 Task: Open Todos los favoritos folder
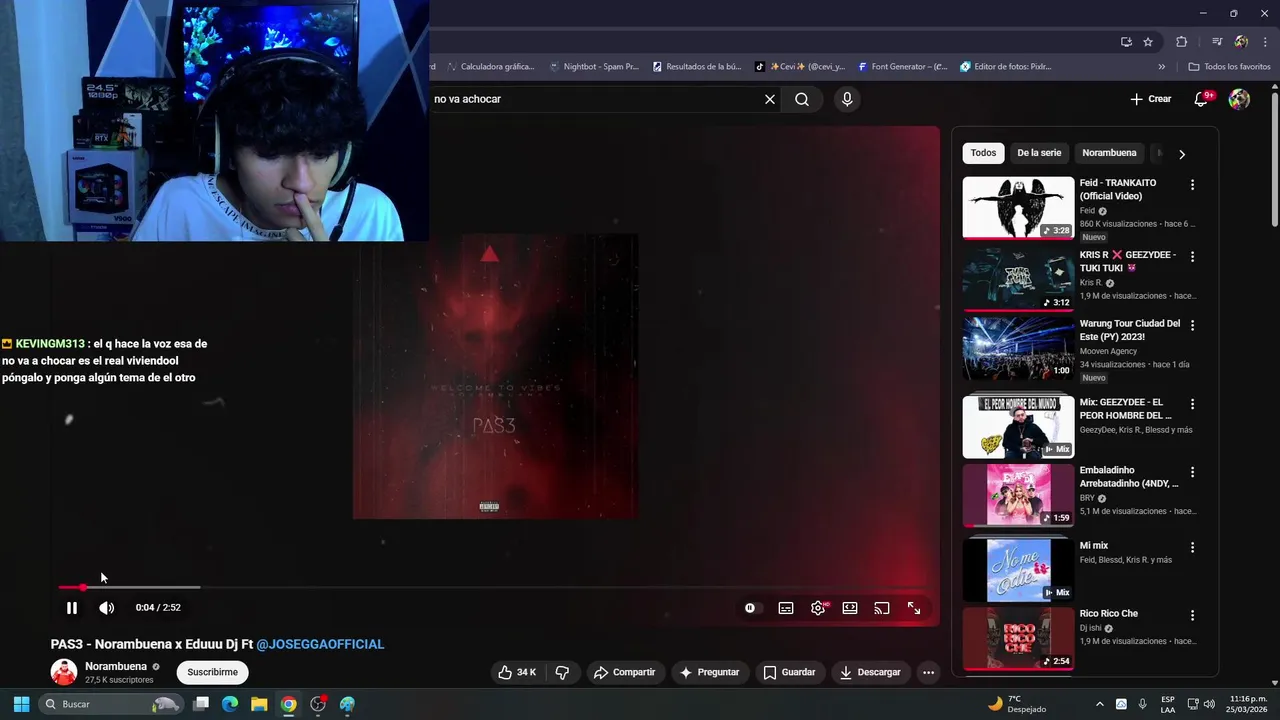click(1229, 67)
